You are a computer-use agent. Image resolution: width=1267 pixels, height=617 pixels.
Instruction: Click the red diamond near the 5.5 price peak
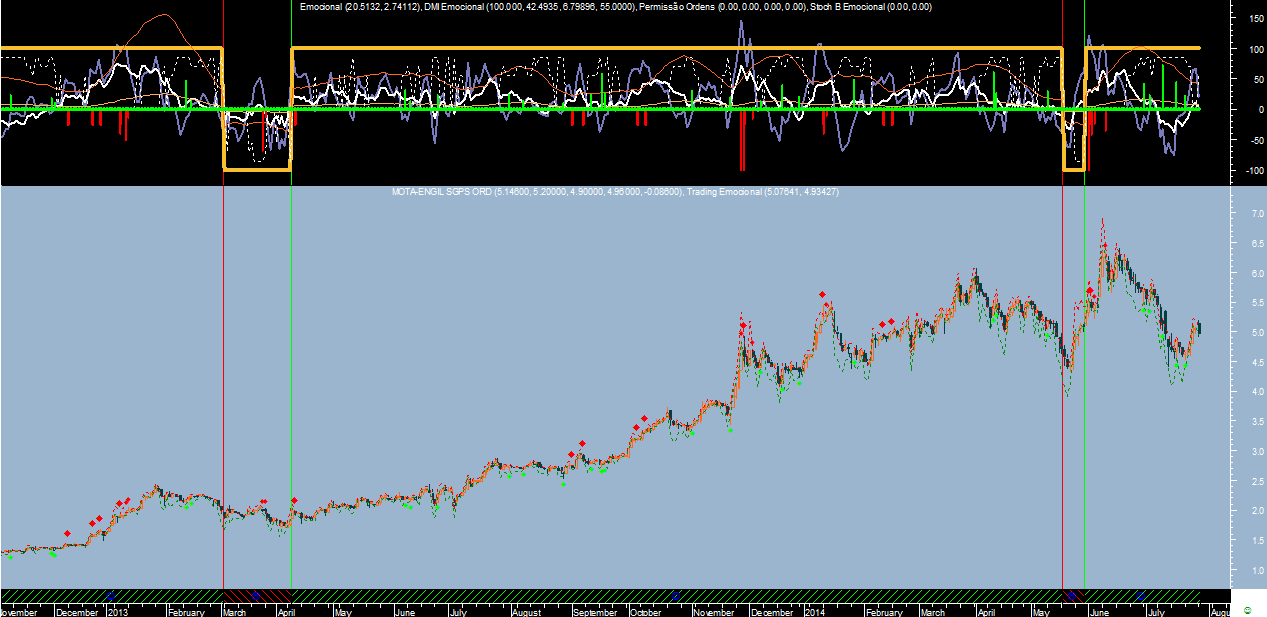(x=822, y=295)
